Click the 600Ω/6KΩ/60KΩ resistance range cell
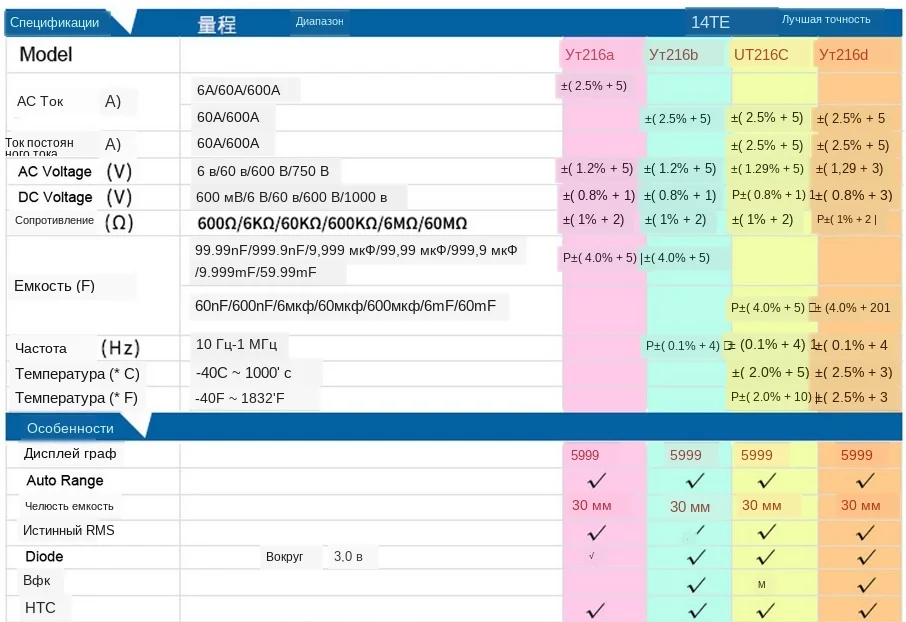The height and width of the screenshot is (622, 906). pos(332,223)
